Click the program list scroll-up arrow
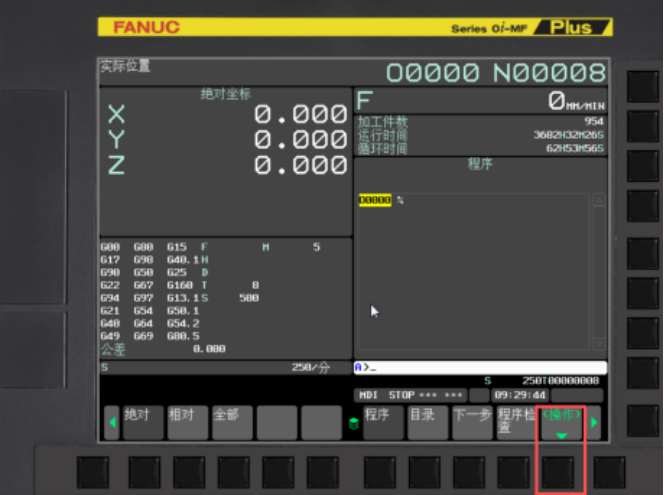 pyautogui.click(x=599, y=200)
